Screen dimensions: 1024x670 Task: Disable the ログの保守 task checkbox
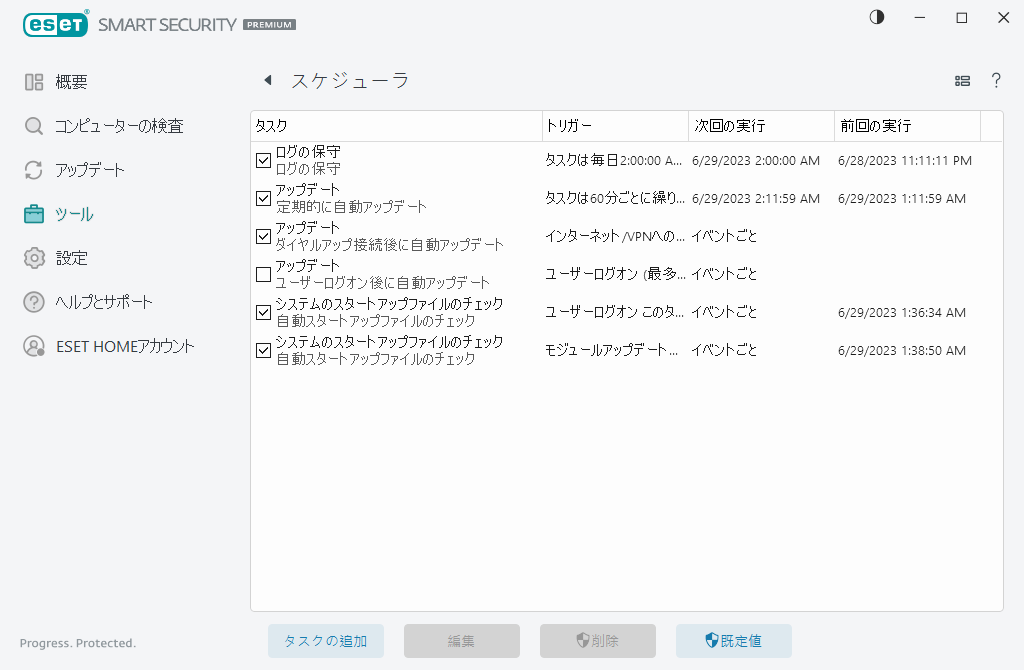(x=263, y=160)
